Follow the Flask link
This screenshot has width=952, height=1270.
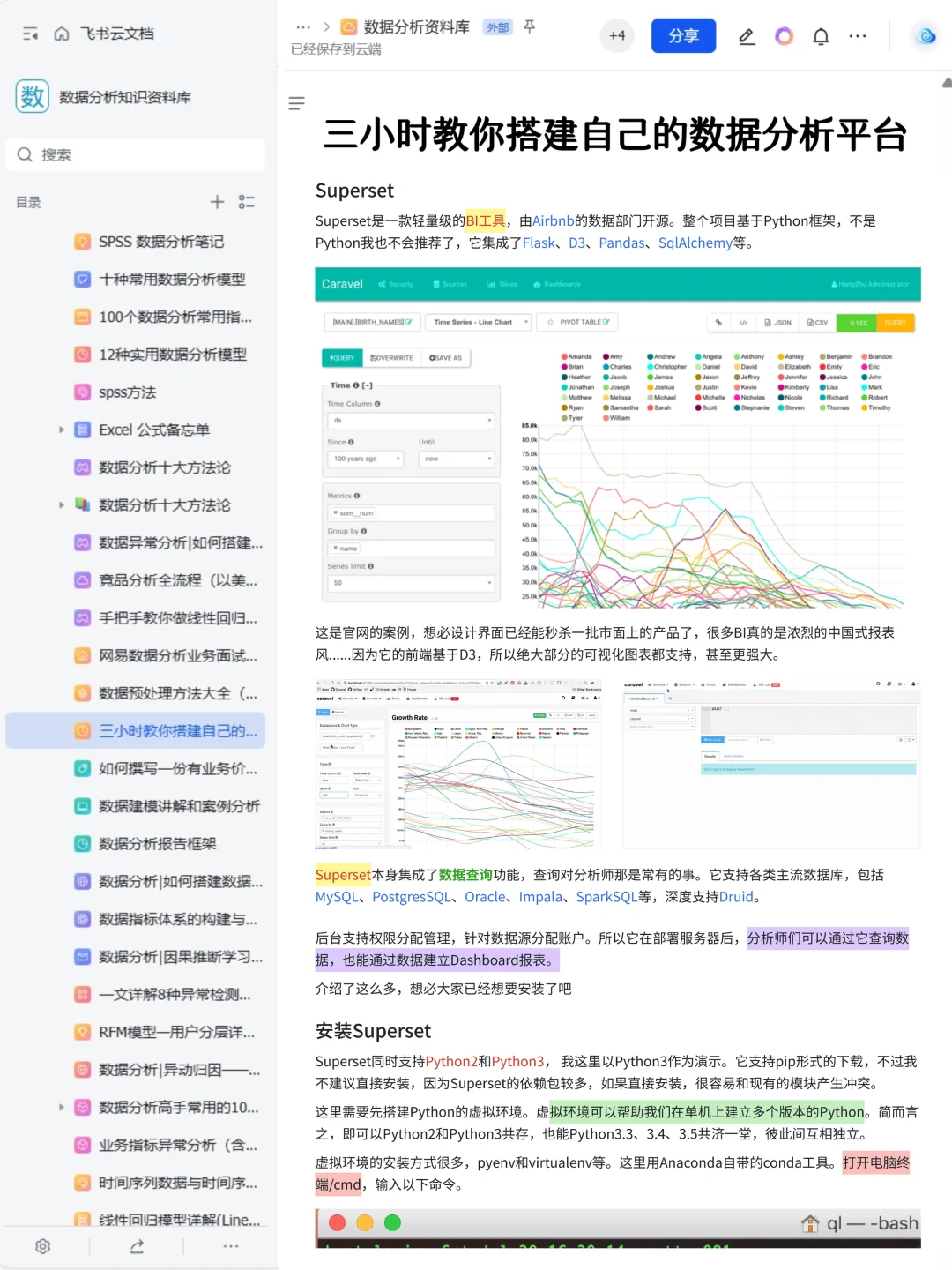[x=539, y=243]
